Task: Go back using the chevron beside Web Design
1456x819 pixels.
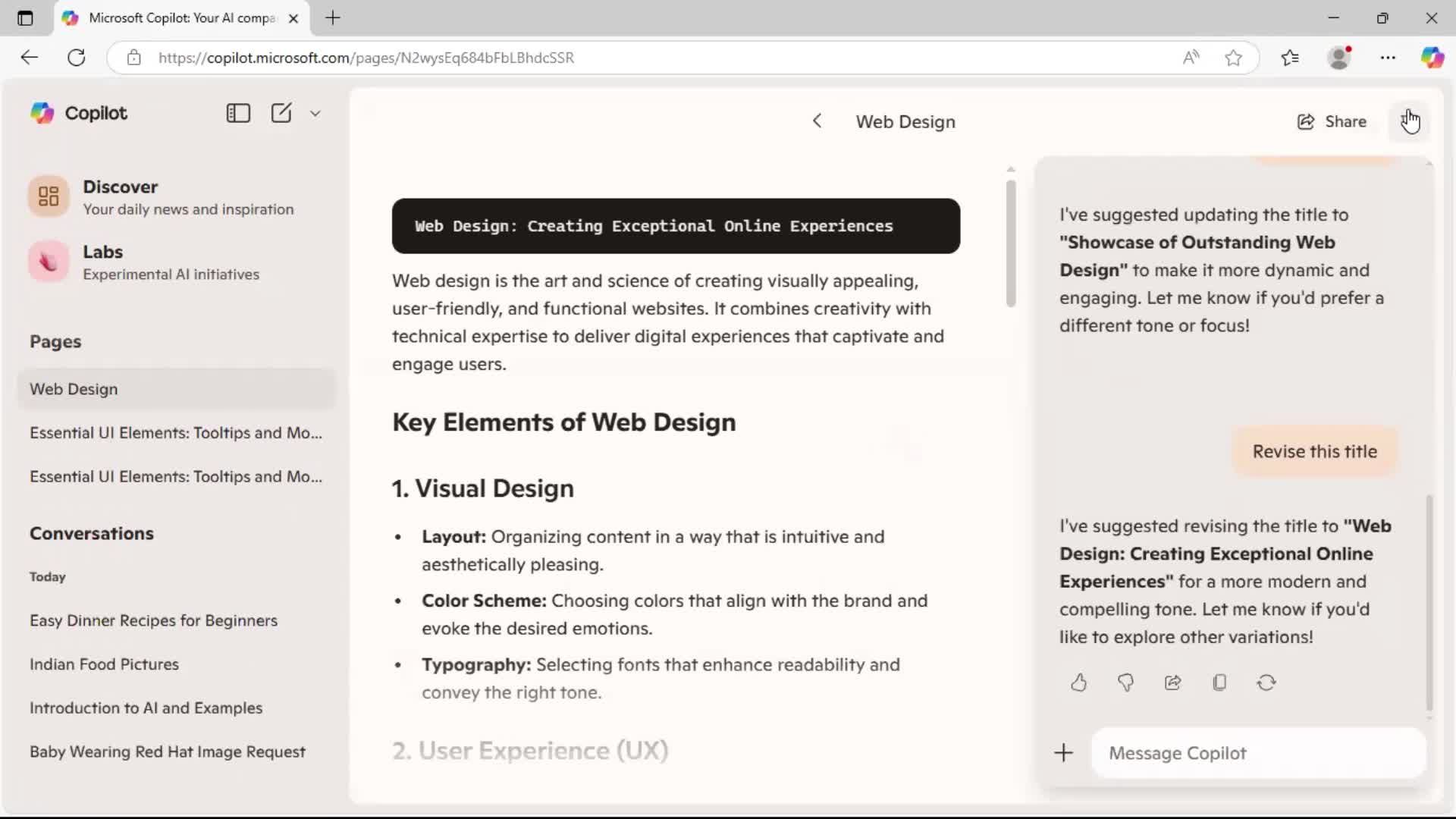Action: tap(817, 121)
